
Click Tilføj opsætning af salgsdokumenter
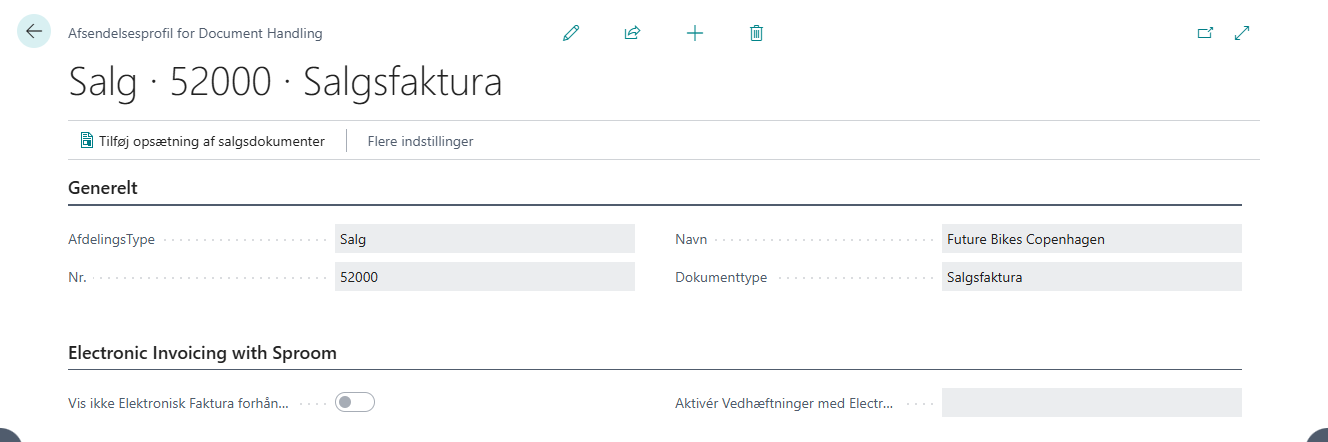click(x=202, y=141)
